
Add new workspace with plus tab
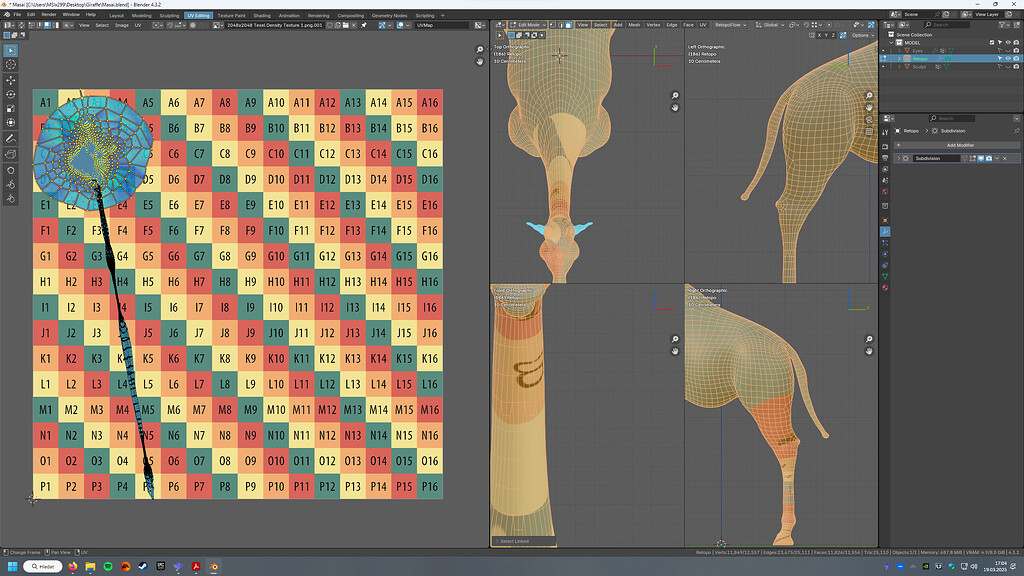point(442,15)
